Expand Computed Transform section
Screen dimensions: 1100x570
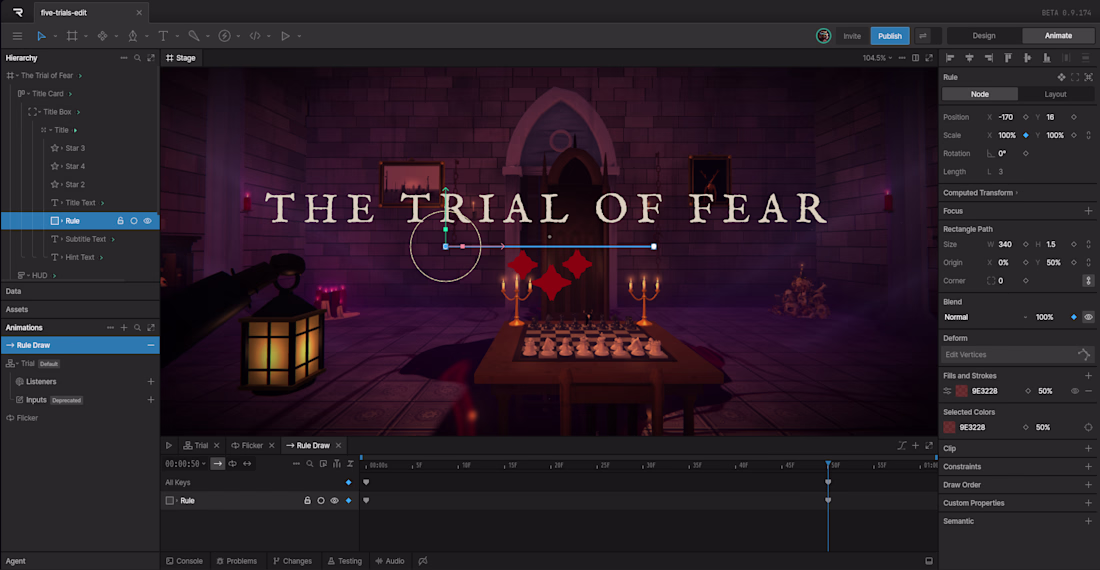(x=980, y=193)
